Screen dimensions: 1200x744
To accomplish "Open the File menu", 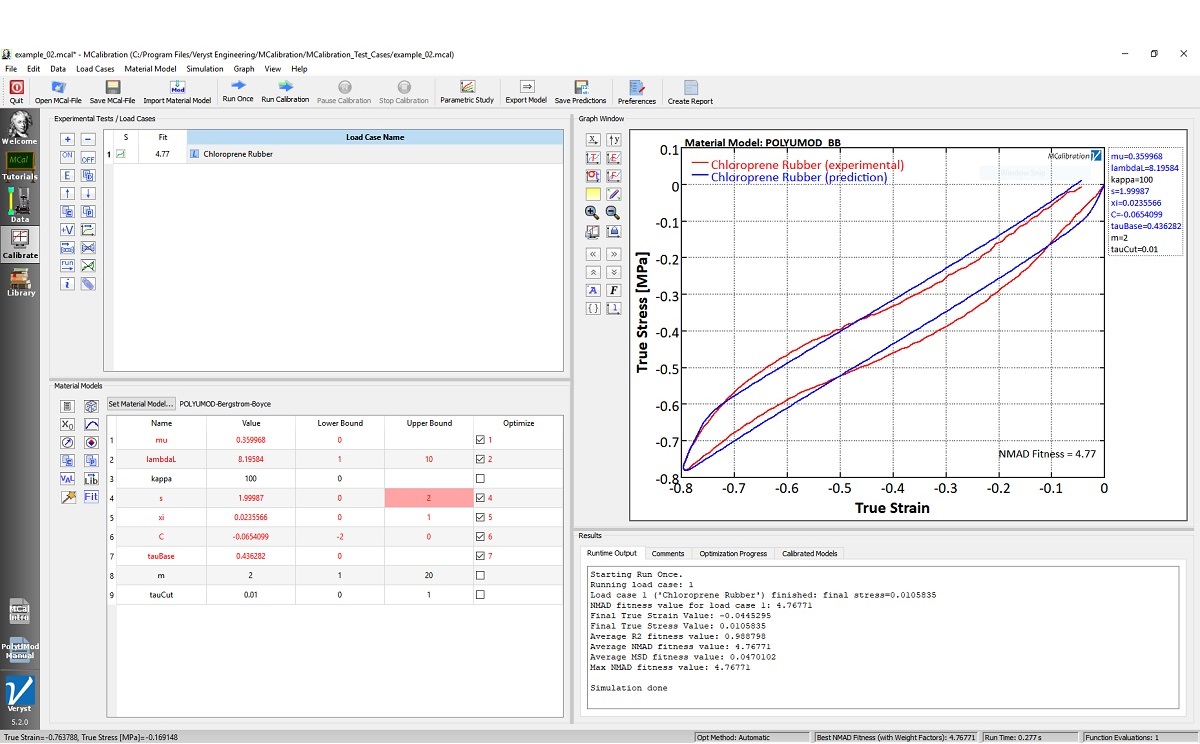I will [x=11, y=69].
